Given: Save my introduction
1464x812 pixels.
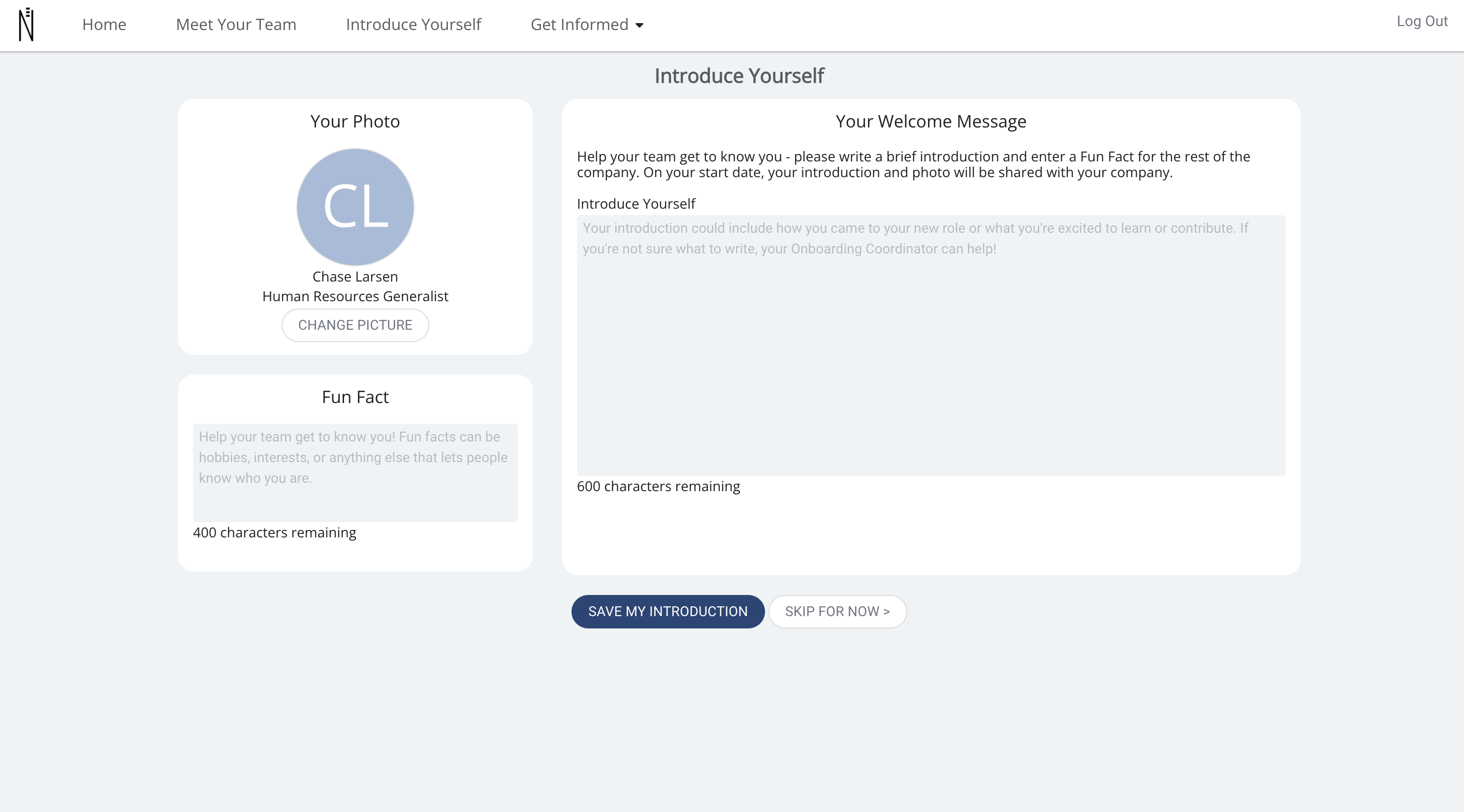Looking at the screenshot, I should 668,611.
